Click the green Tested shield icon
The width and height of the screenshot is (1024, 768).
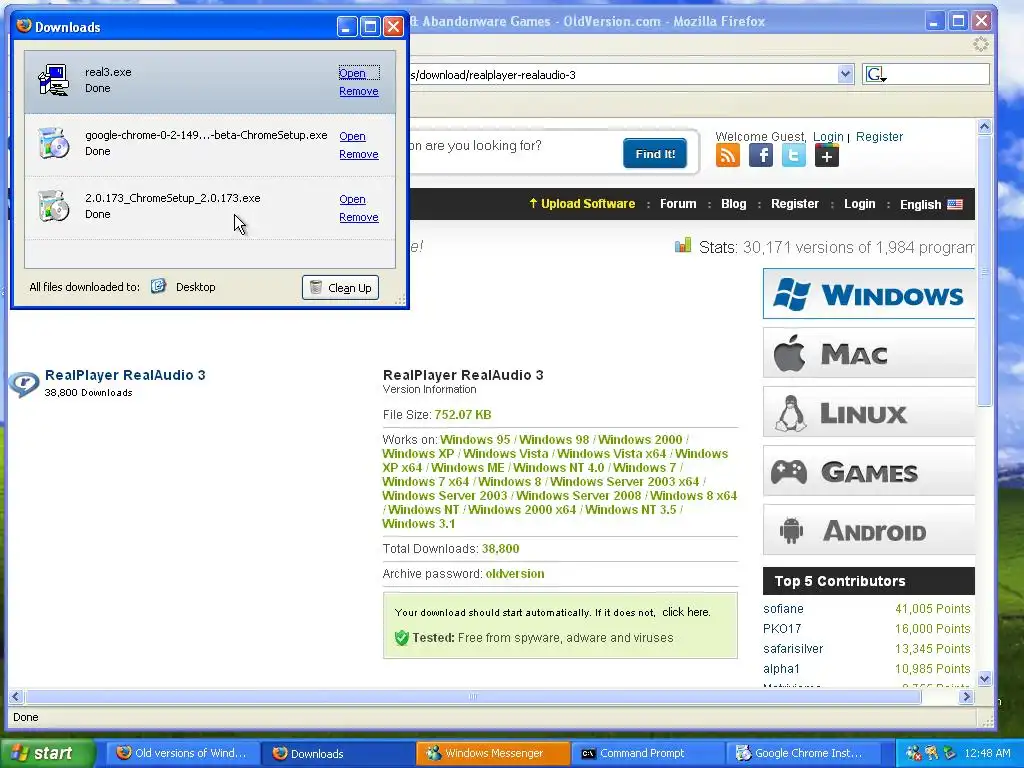402,638
